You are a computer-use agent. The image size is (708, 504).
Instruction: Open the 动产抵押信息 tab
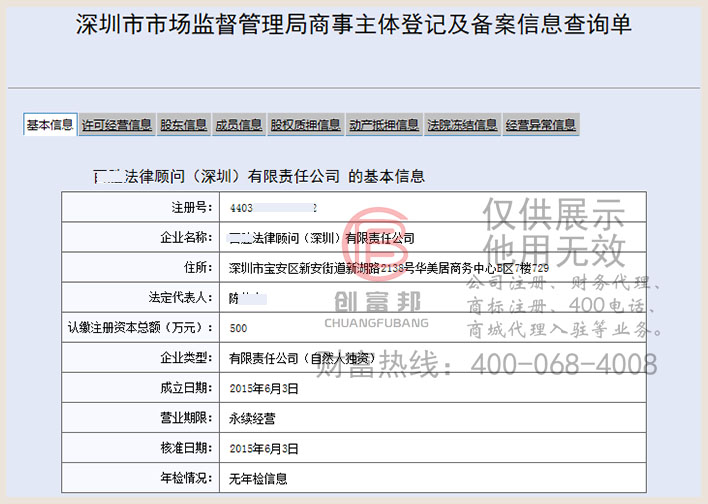point(384,125)
